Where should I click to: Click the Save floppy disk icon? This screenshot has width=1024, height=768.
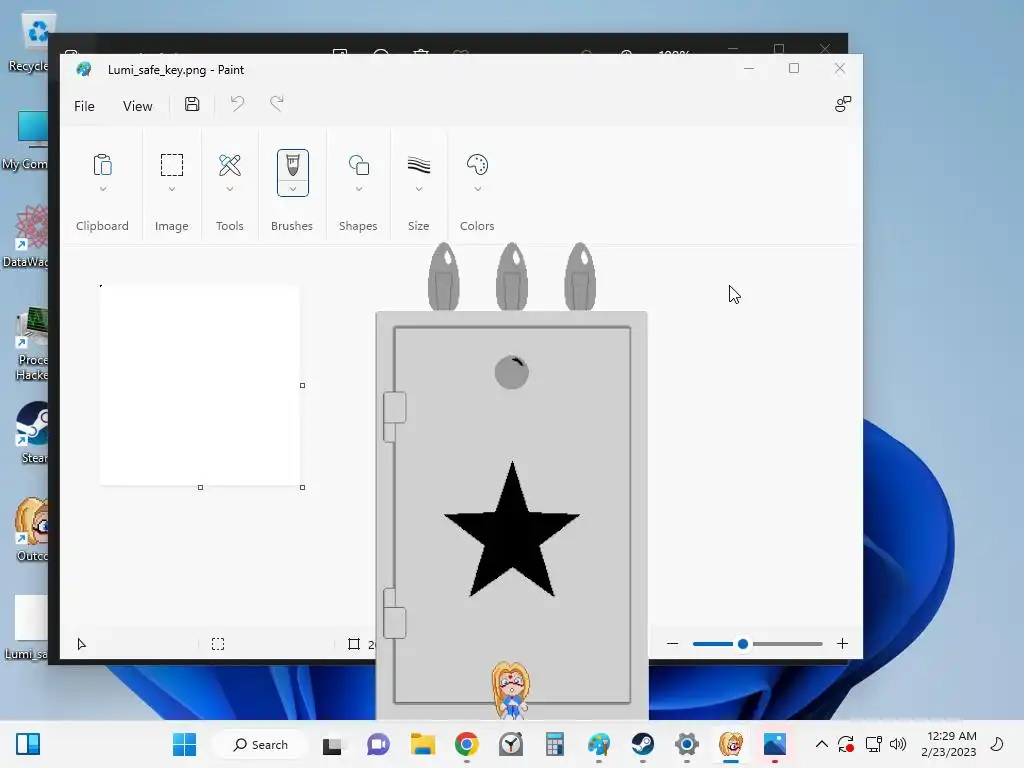pyautogui.click(x=192, y=104)
